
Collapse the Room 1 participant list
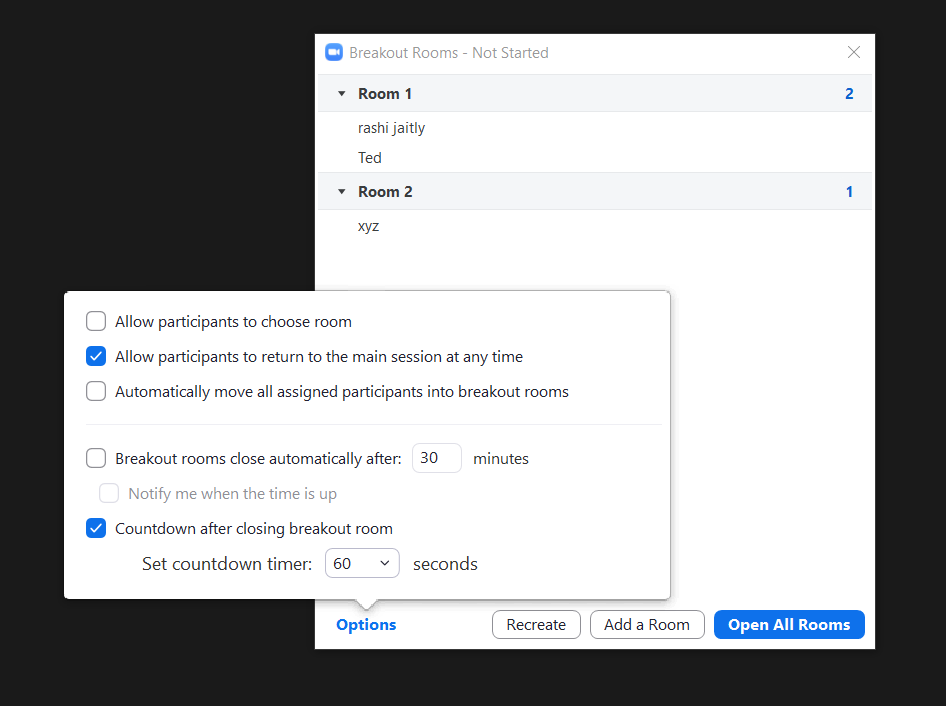[341, 94]
